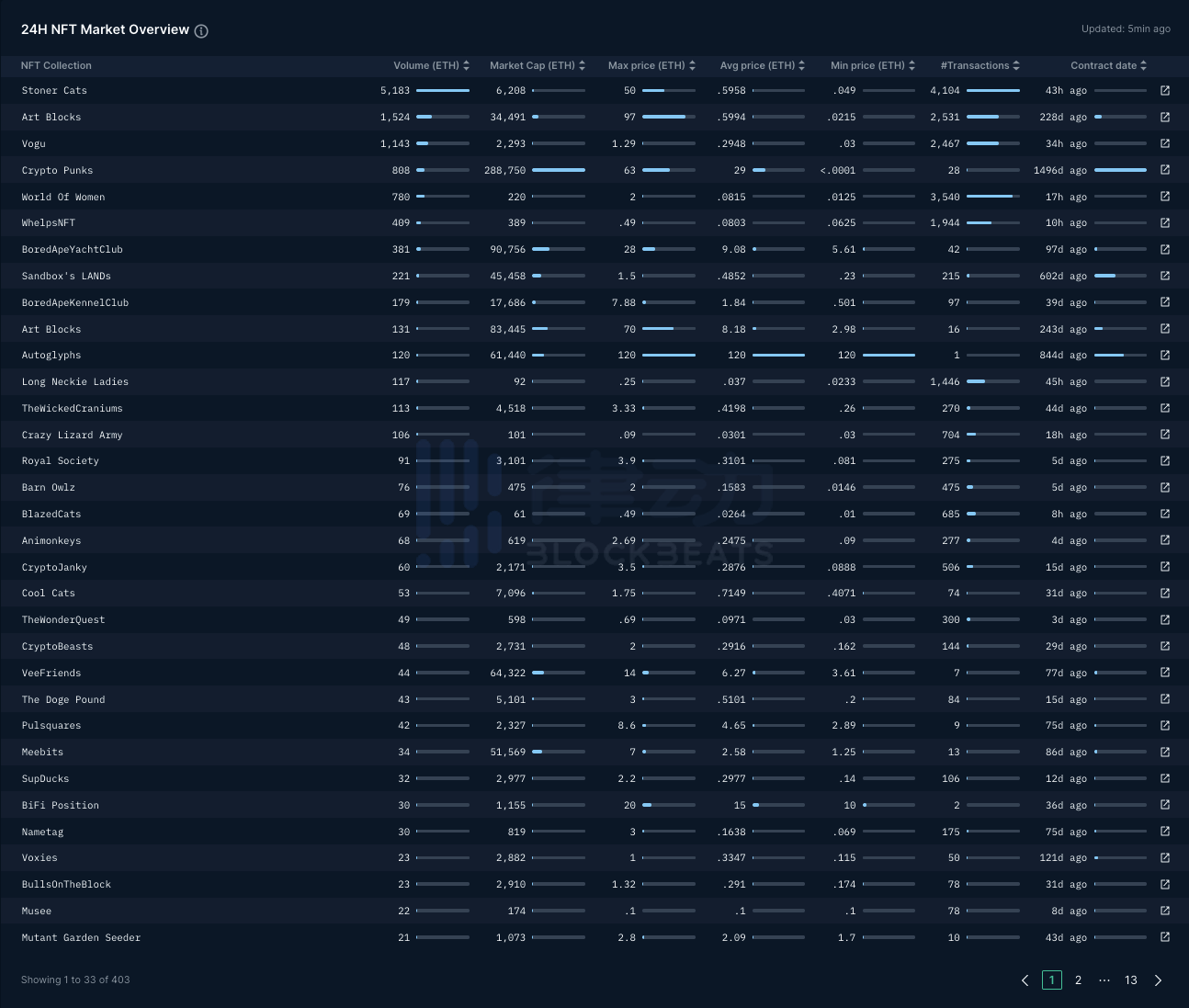Go to page 2 of results
The image size is (1189, 1008).
tap(1078, 980)
